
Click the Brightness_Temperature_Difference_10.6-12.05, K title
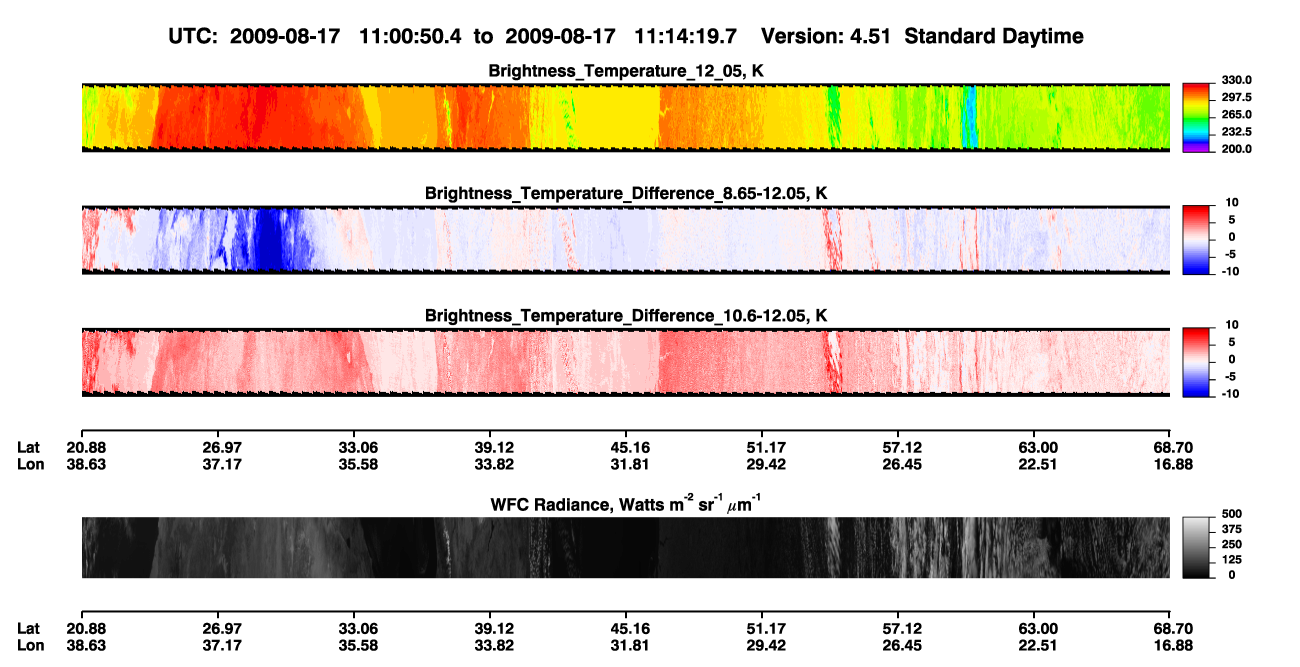[x=626, y=315]
